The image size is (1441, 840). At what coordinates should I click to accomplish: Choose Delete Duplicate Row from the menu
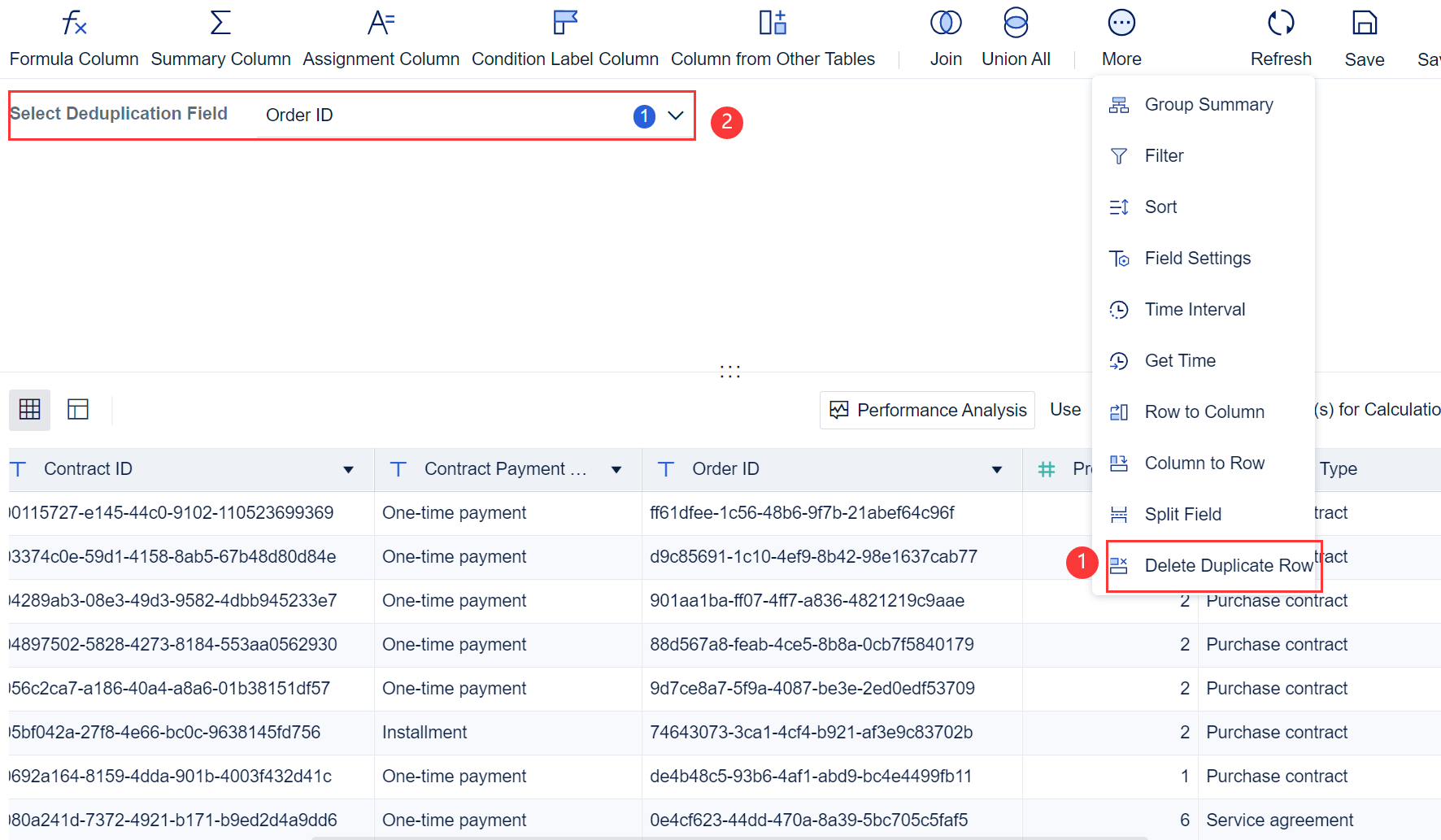[x=1226, y=565]
